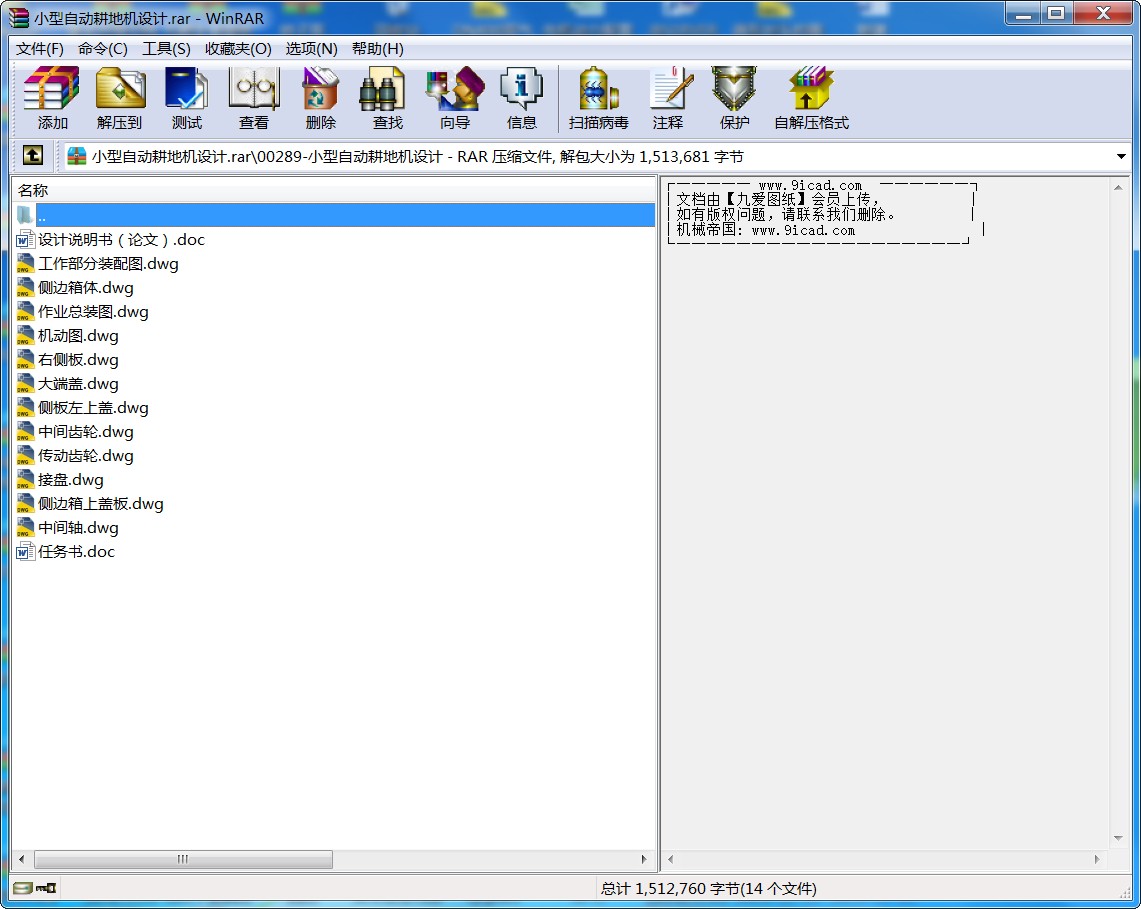Click comment pane horizontal scroll right arrow

click(x=1097, y=859)
